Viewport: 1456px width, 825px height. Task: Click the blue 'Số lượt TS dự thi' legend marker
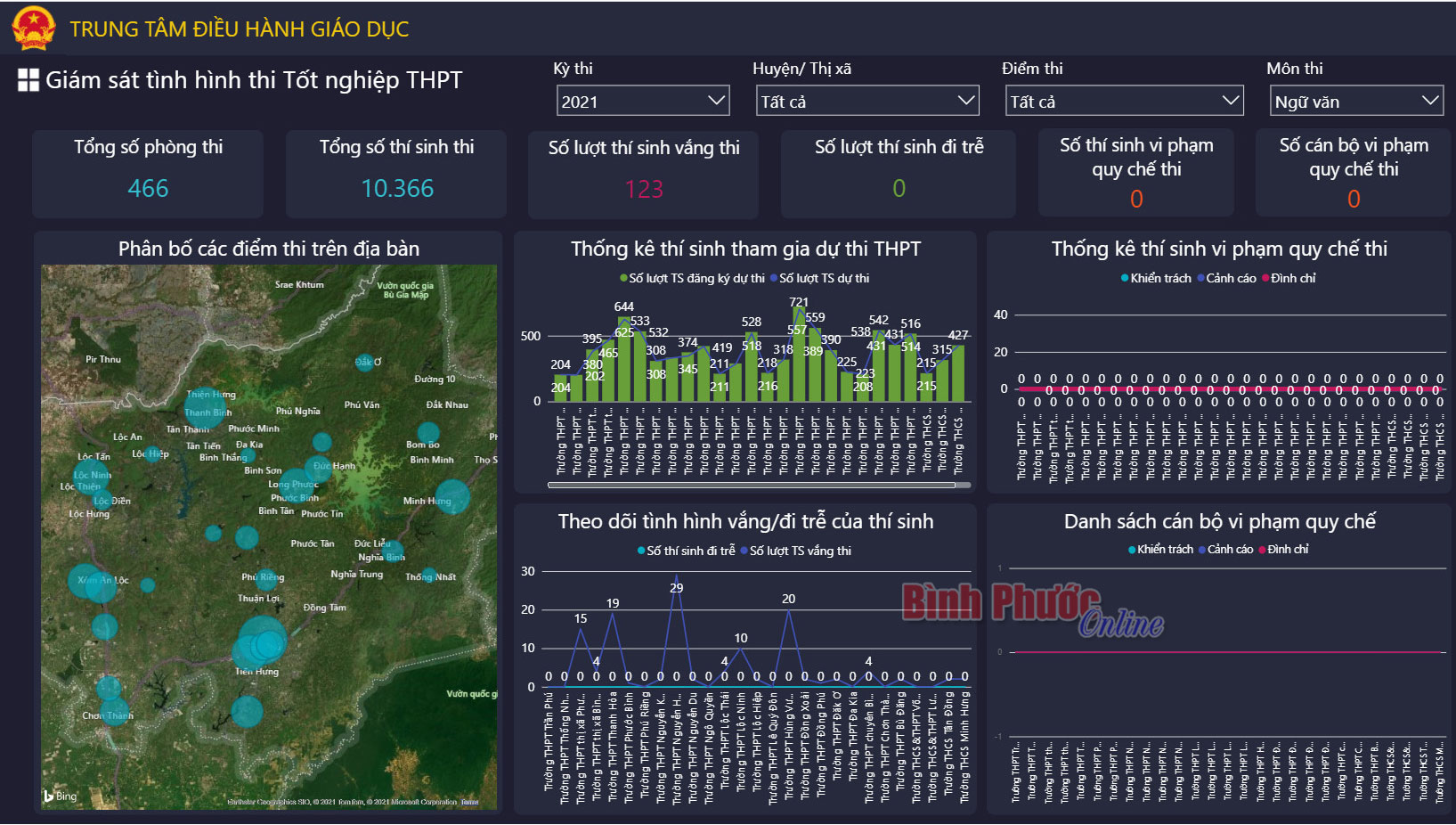pyautogui.click(x=774, y=278)
